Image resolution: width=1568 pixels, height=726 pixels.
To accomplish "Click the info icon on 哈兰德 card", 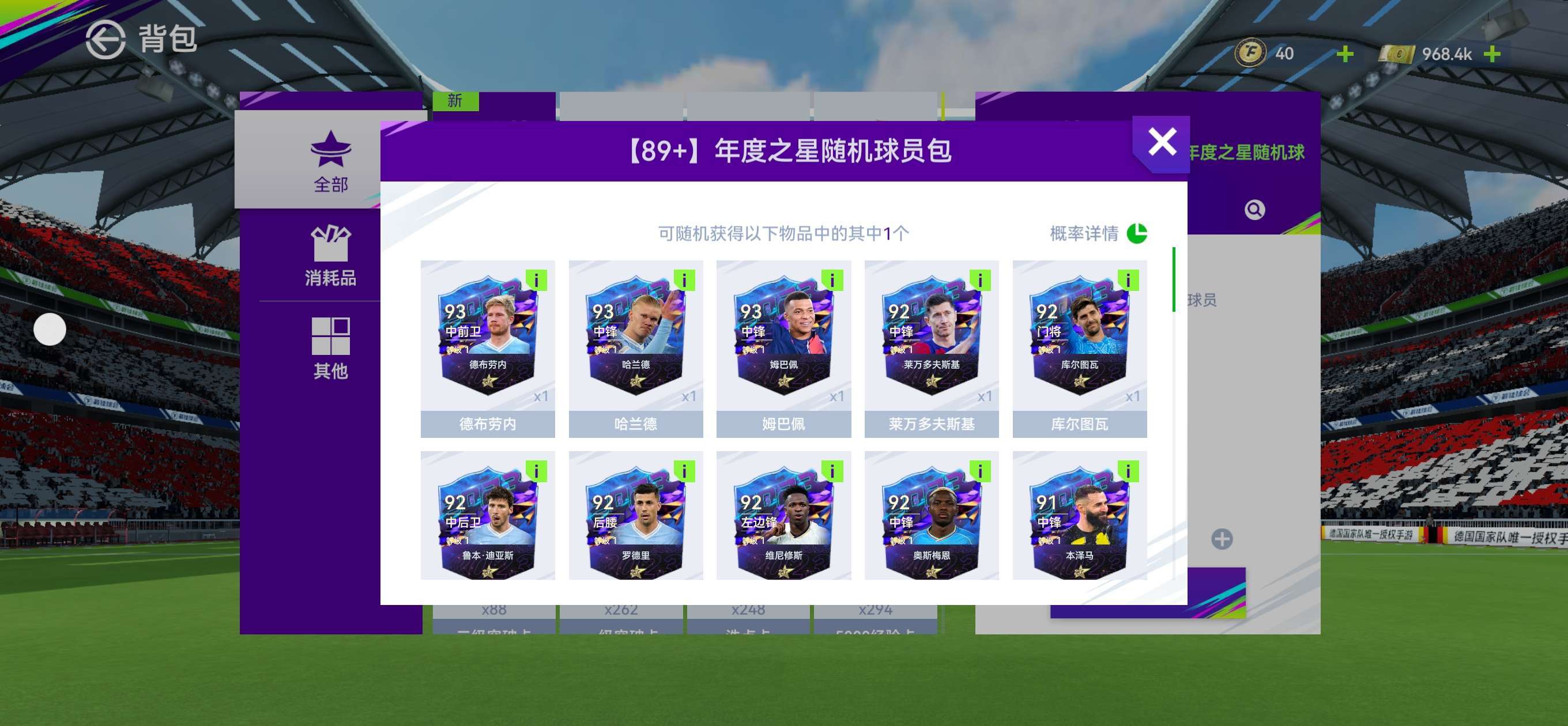I will coord(684,280).
